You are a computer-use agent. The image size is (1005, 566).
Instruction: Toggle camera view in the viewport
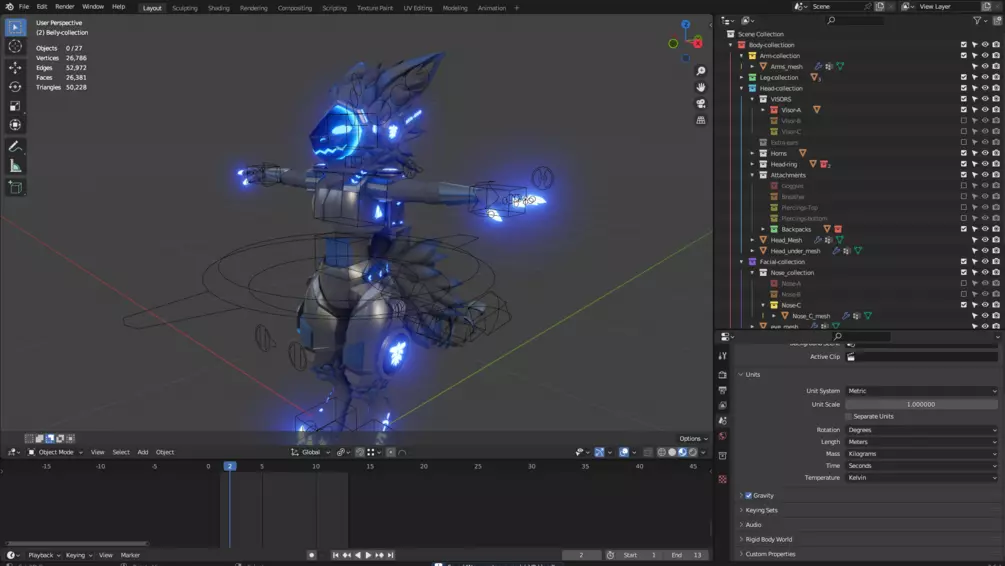coord(701,103)
